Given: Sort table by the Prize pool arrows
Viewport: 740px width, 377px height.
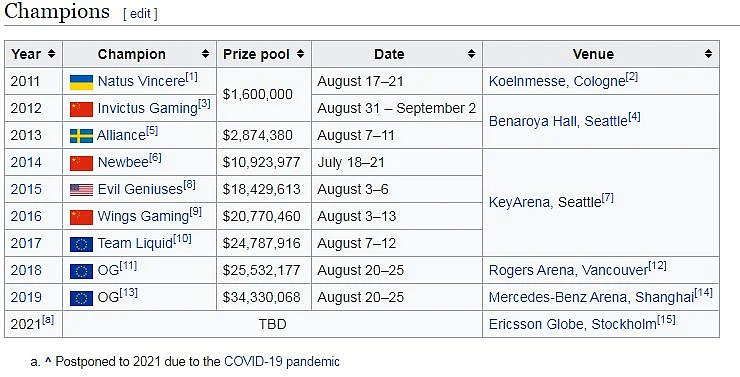Looking at the screenshot, I should 301,54.
